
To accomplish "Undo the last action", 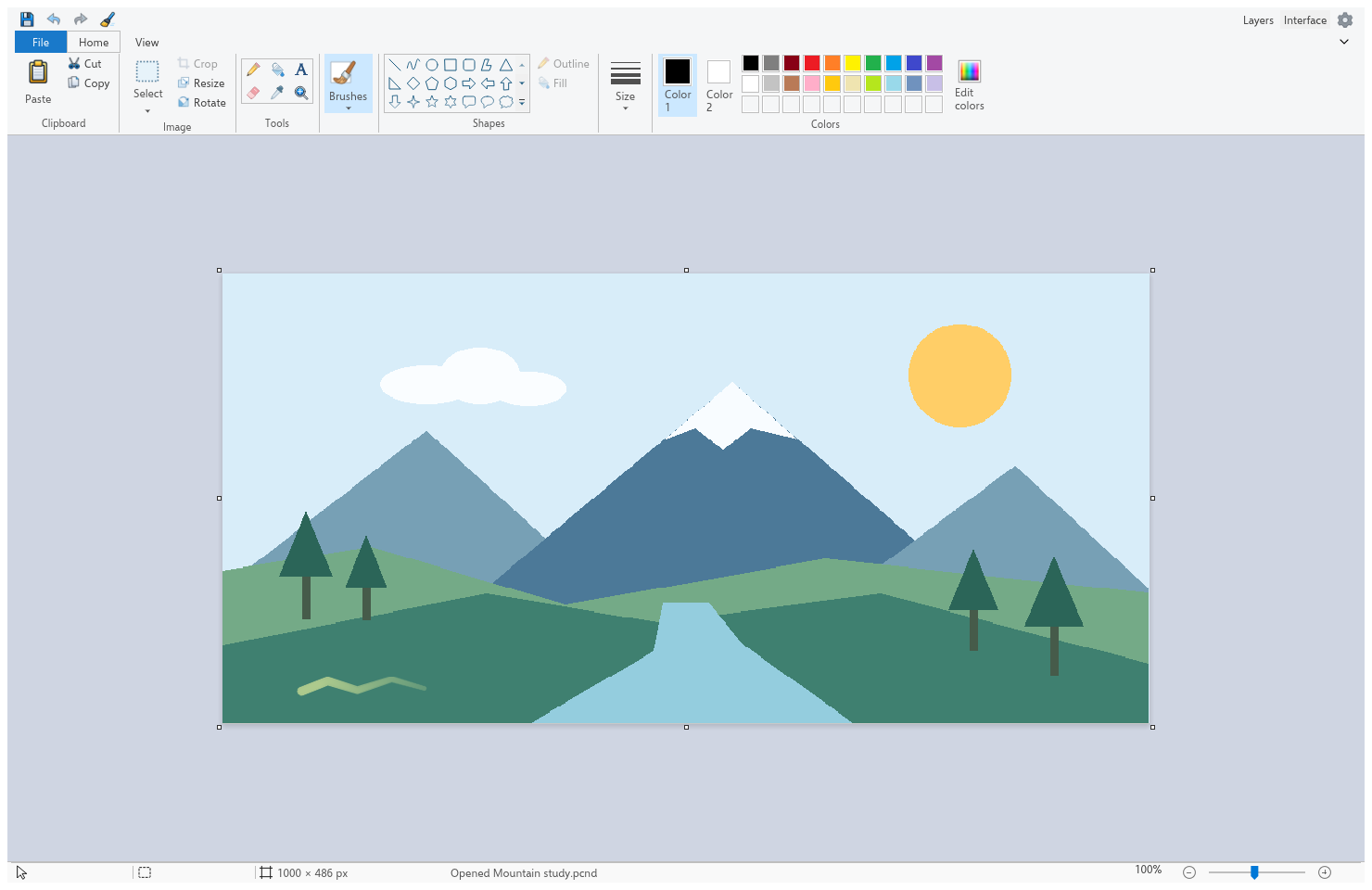I will click(54, 19).
